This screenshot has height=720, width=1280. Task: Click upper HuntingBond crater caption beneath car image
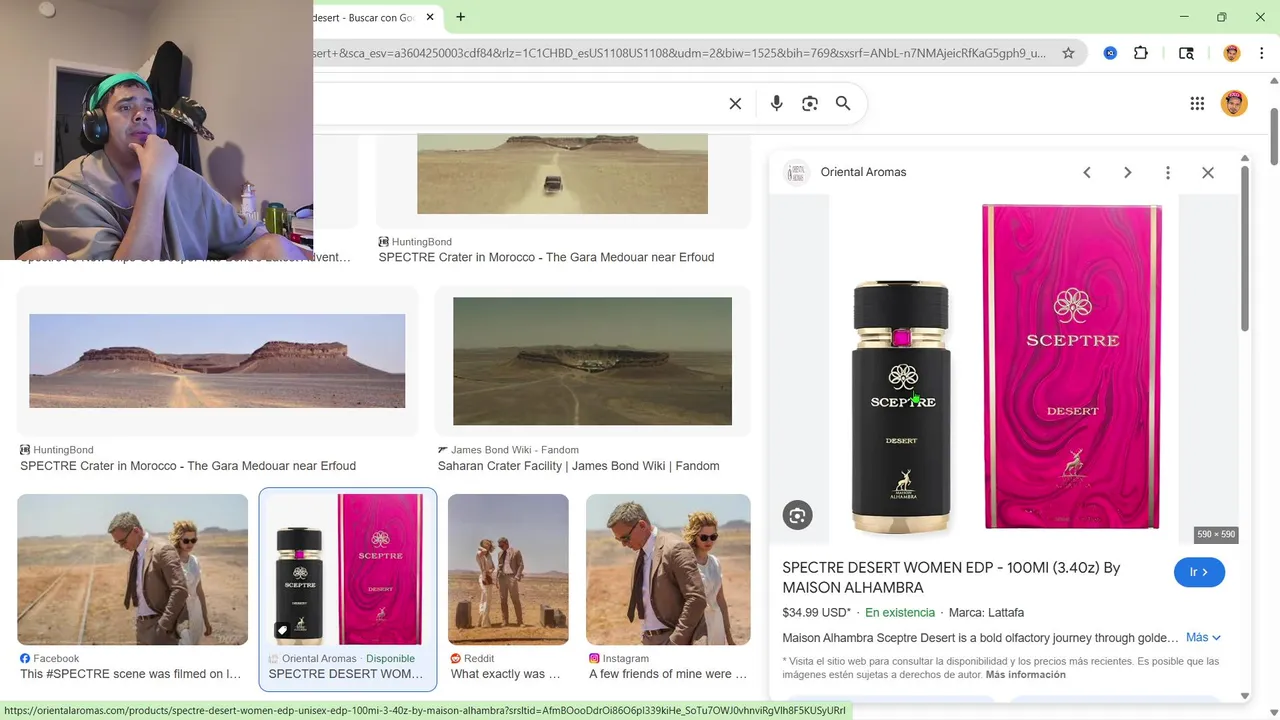pyautogui.click(x=546, y=257)
